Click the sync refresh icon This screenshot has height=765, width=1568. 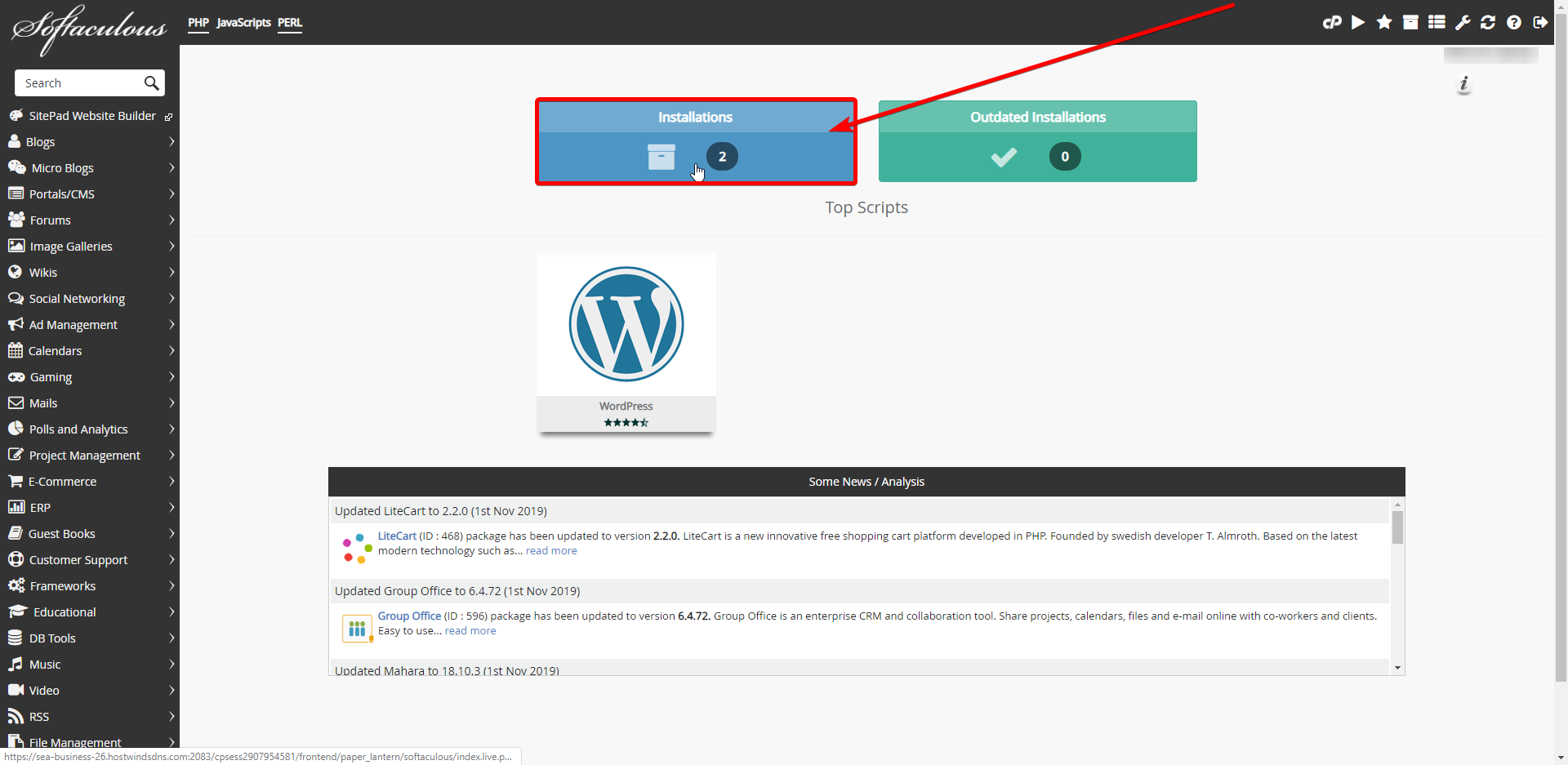[x=1488, y=22]
